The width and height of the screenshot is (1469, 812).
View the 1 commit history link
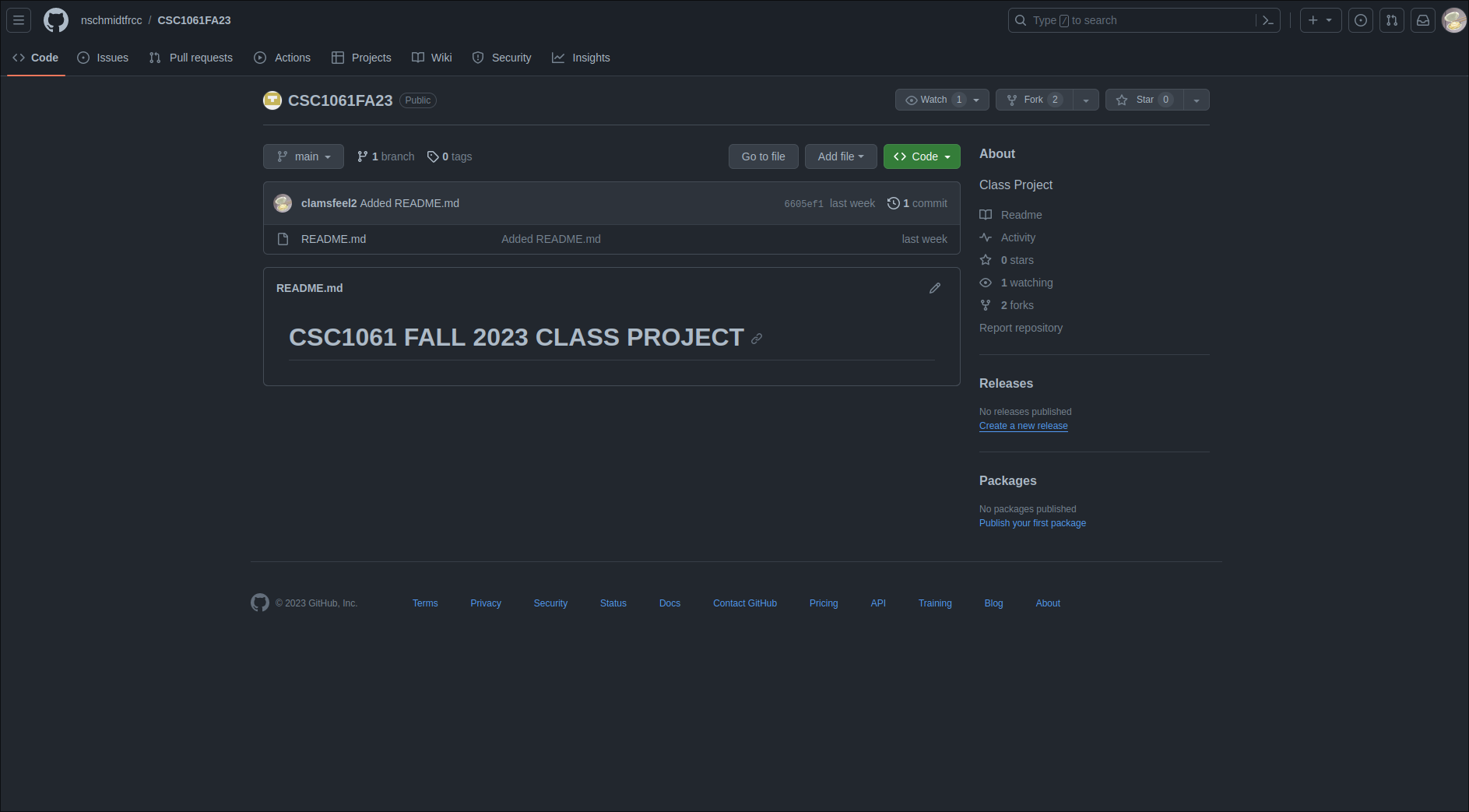(x=917, y=203)
